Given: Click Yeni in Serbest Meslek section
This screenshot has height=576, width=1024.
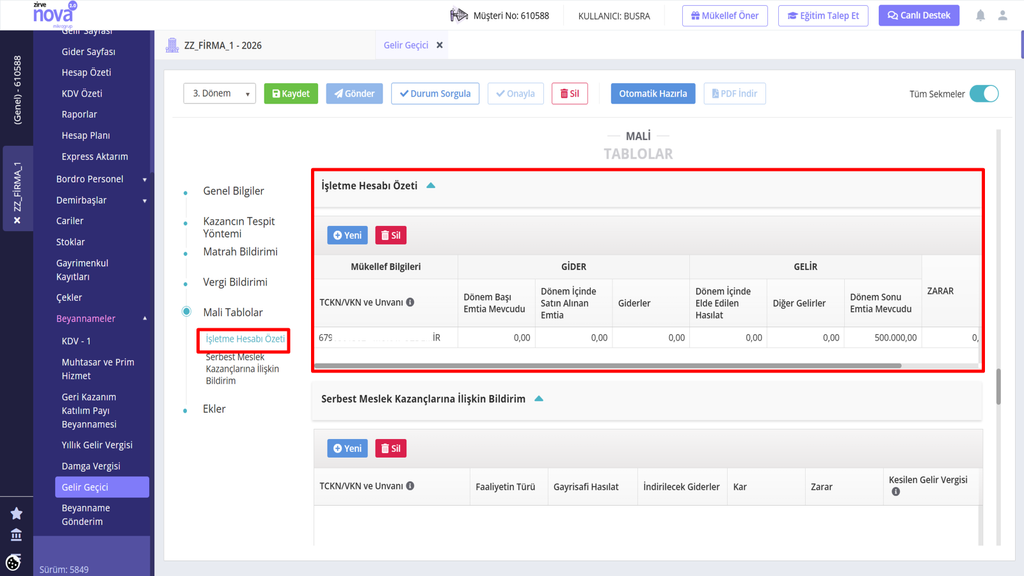Looking at the screenshot, I should [x=347, y=448].
